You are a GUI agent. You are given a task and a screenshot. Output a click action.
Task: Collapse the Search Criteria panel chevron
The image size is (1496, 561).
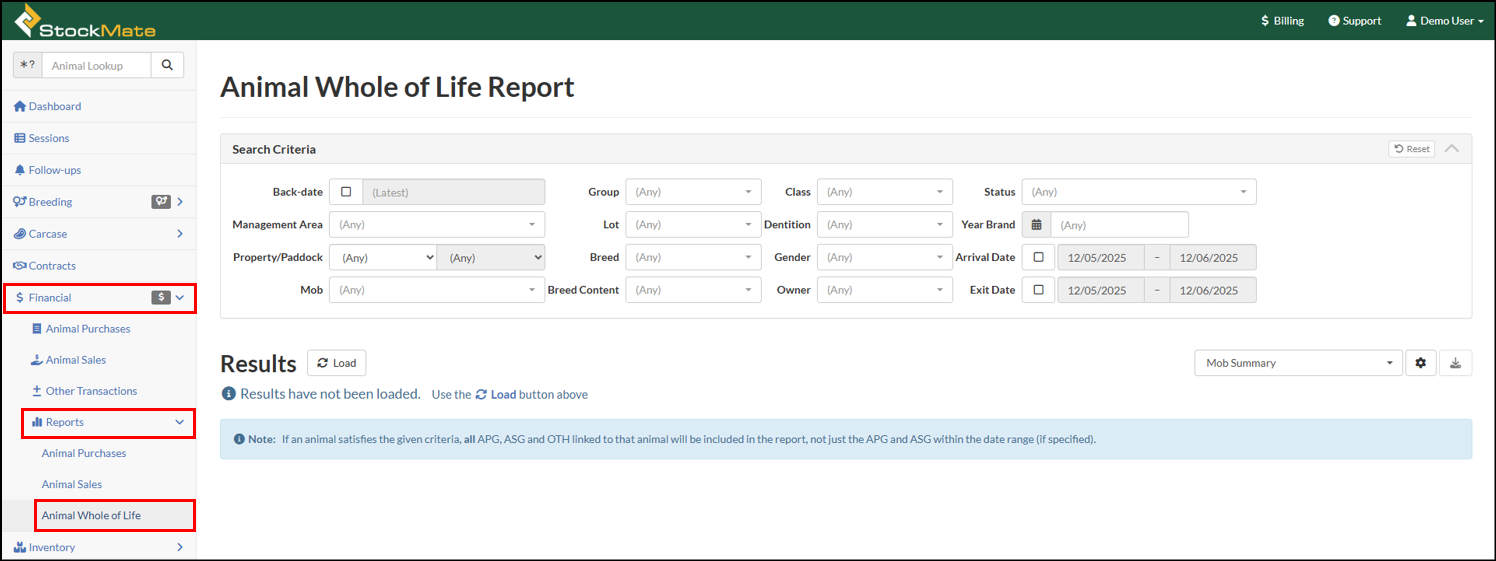click(x=1451, y=149)
